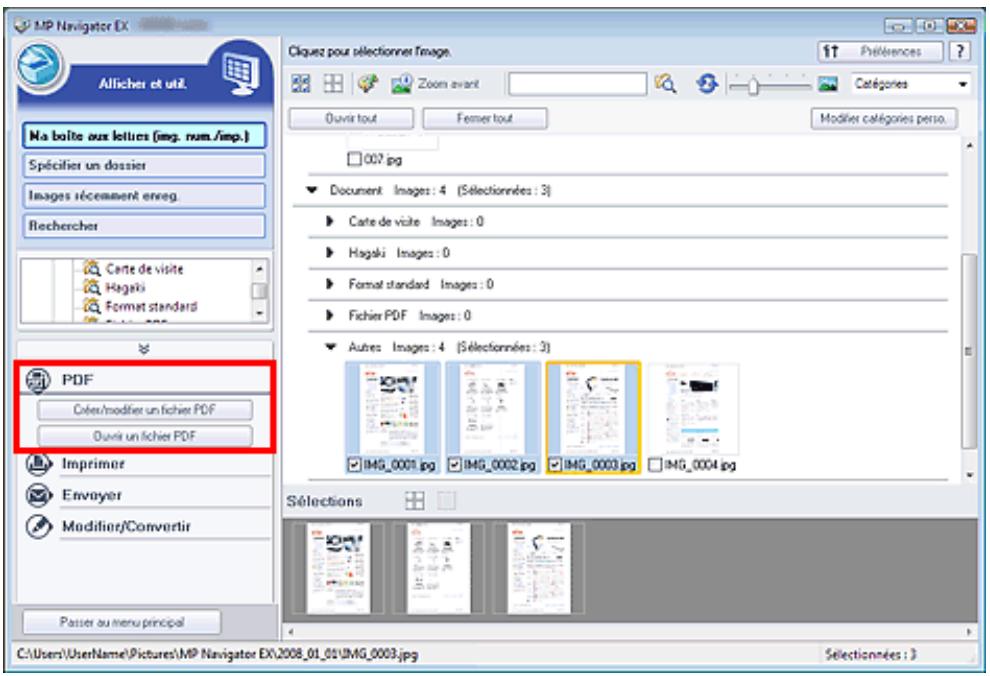Click the select all images toolbar icon
The width and height of the screenshot is (990, 676).
click(301, 84)
